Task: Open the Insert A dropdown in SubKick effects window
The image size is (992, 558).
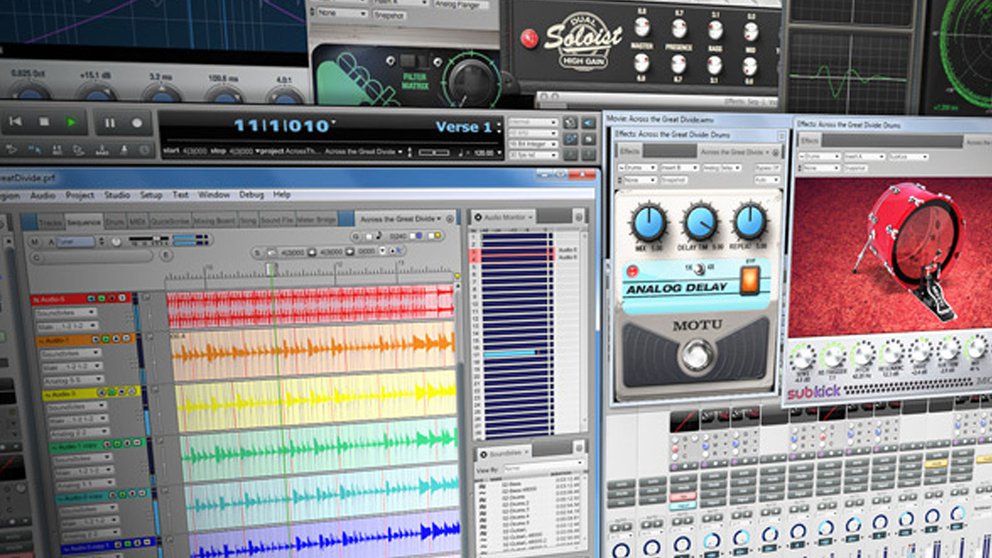Action: pyautogui.click(x=863, y=156)
